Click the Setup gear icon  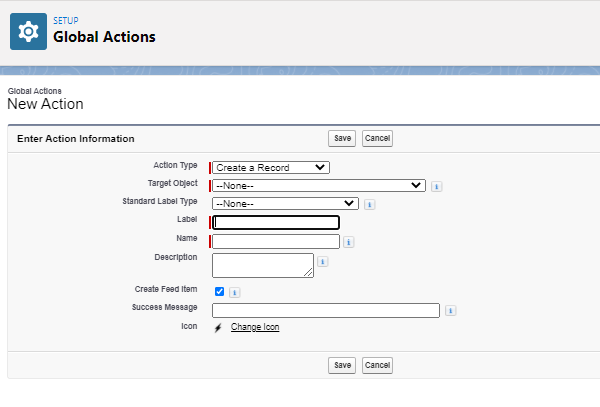(28, 30)
